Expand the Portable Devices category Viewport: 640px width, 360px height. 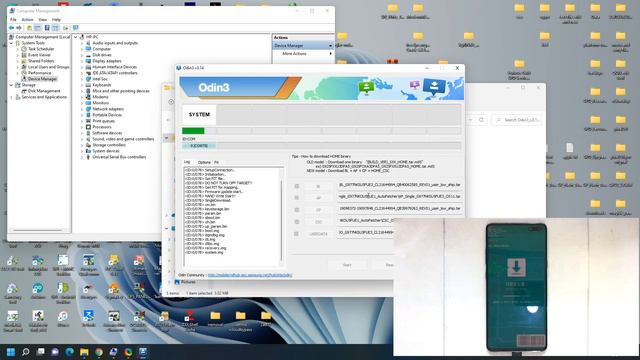(x=82, y=115)
